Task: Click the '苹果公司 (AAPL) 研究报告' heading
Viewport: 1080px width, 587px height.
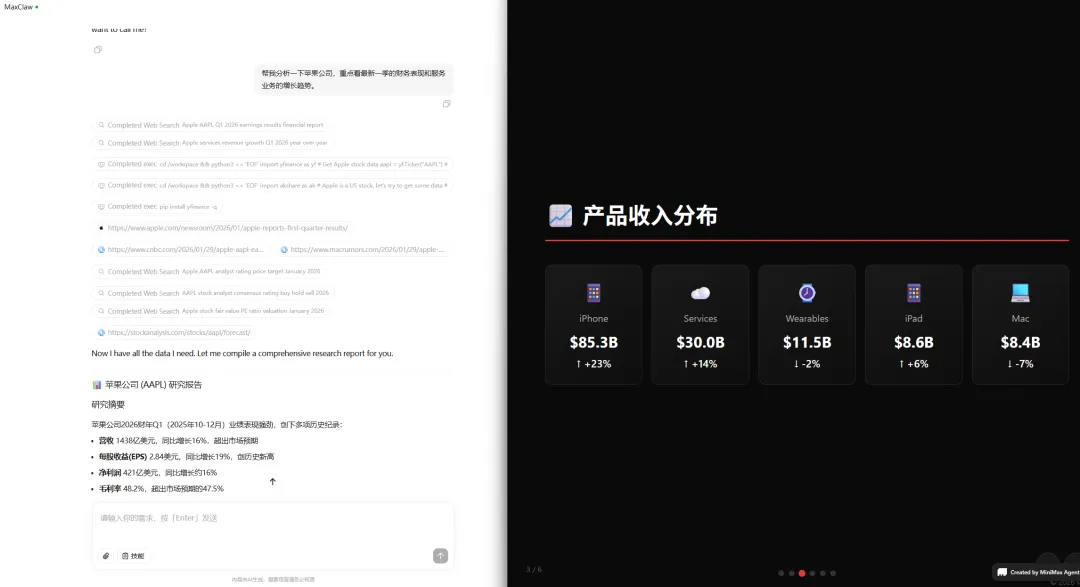Action: pyautogui.click(x=153, y=385)
